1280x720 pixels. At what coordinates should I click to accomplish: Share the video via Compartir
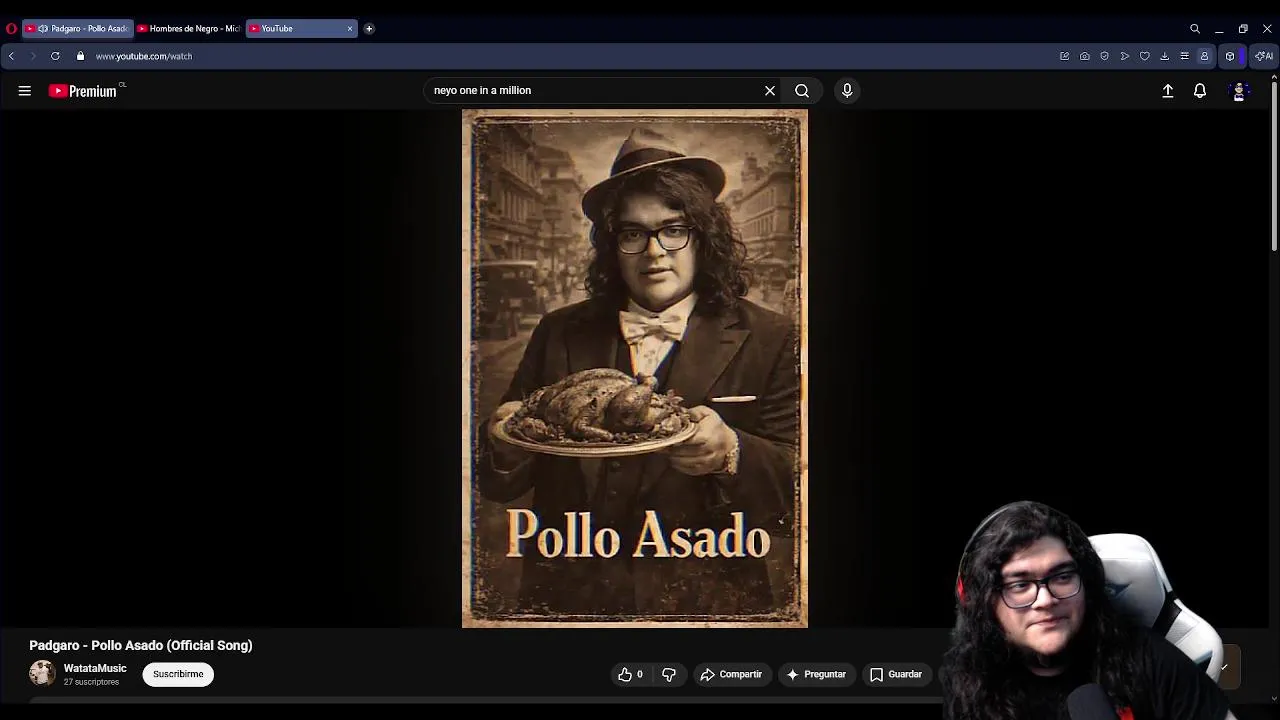pyautogui.click(x=731, y=674)
